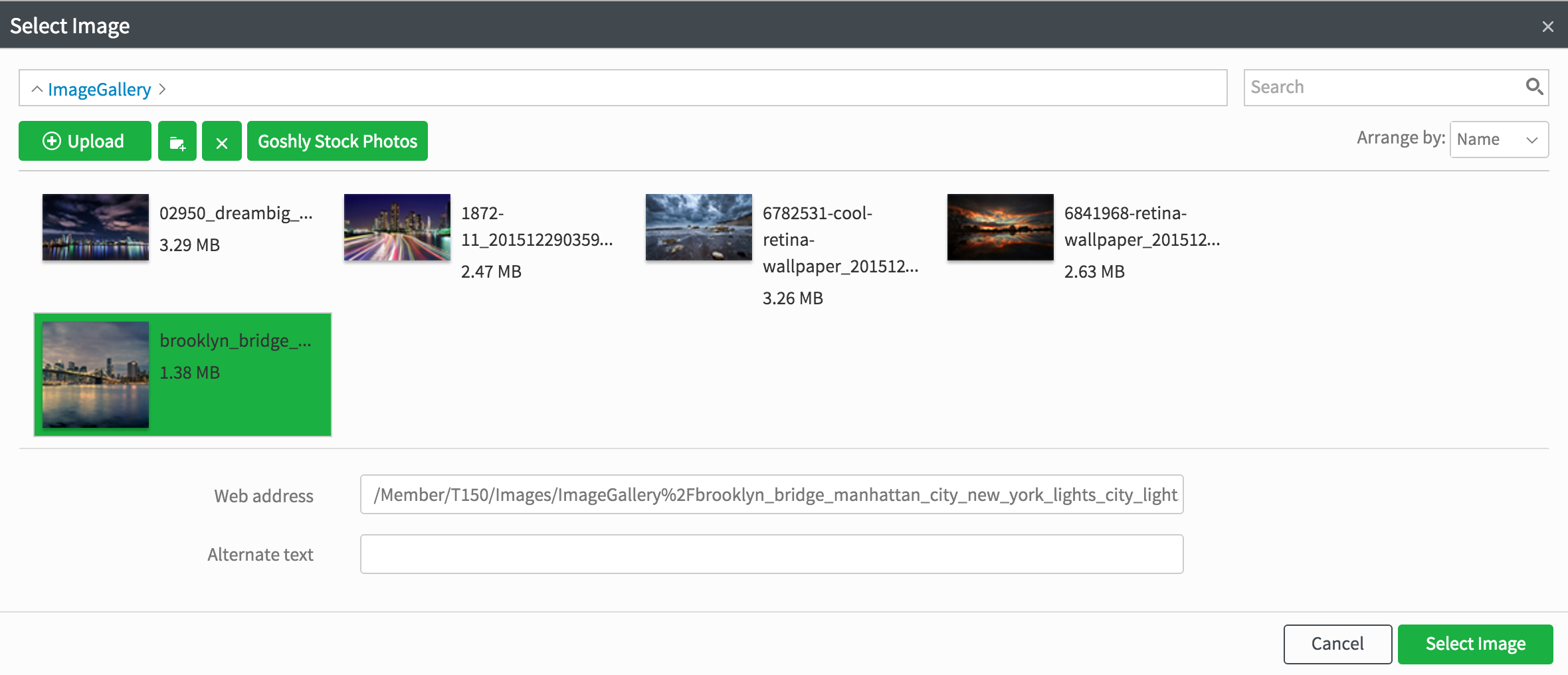Viewport: 1568px width, 675px height.
Task: Click the new folder icon button
Action: [177, 142]
